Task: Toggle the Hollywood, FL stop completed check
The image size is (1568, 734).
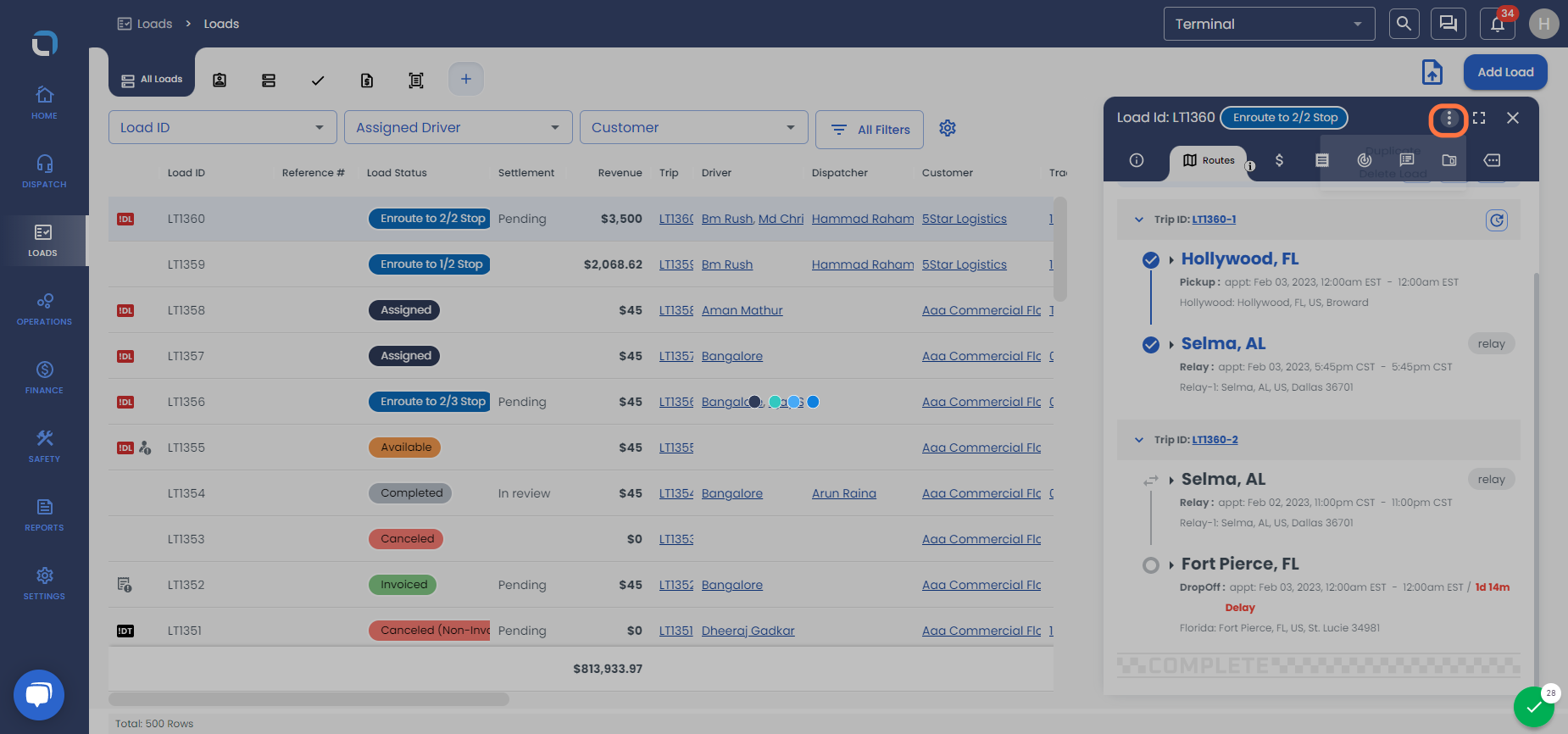Action: [1151, 260]
